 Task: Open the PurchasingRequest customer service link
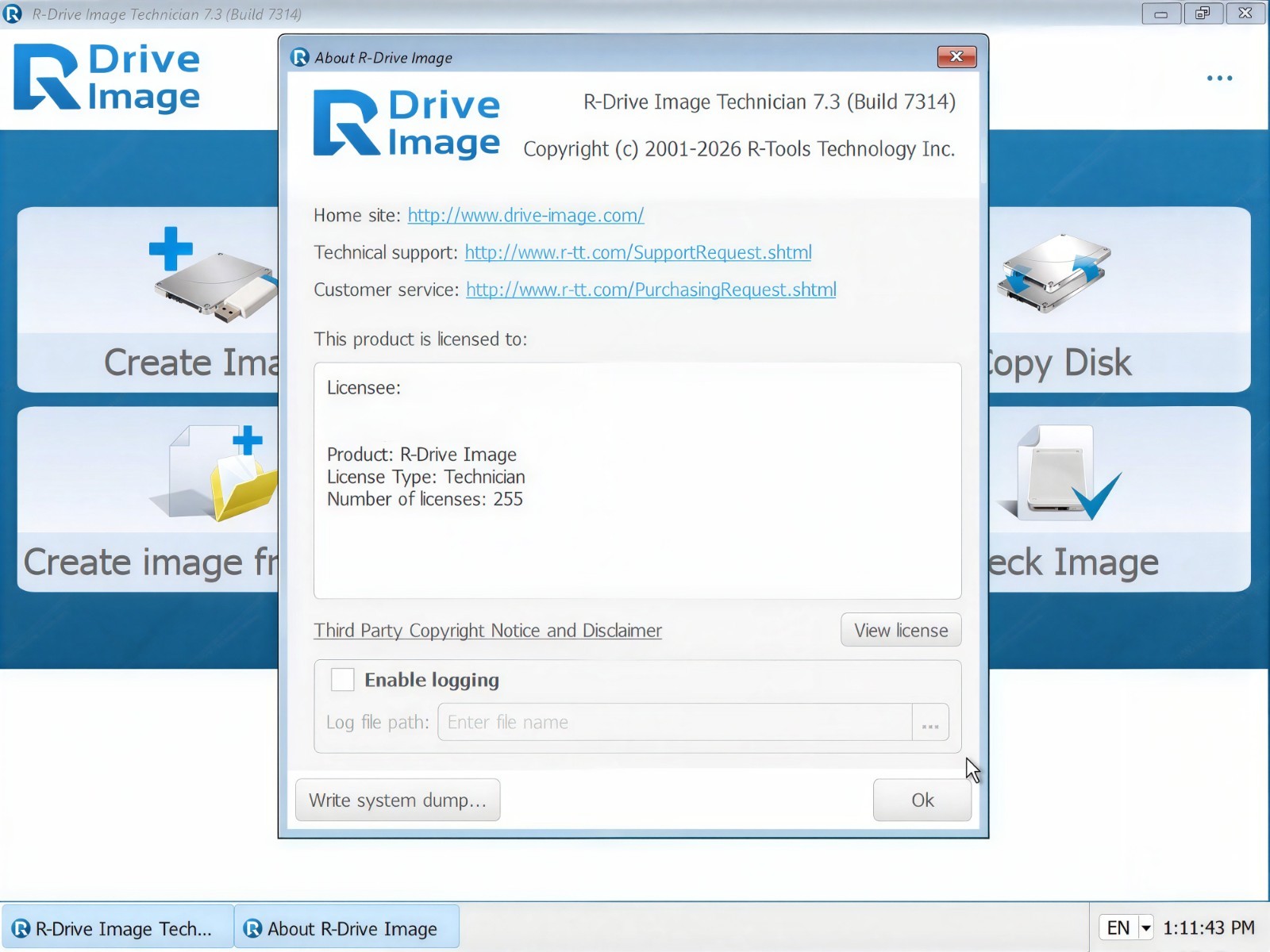(651, 290)
